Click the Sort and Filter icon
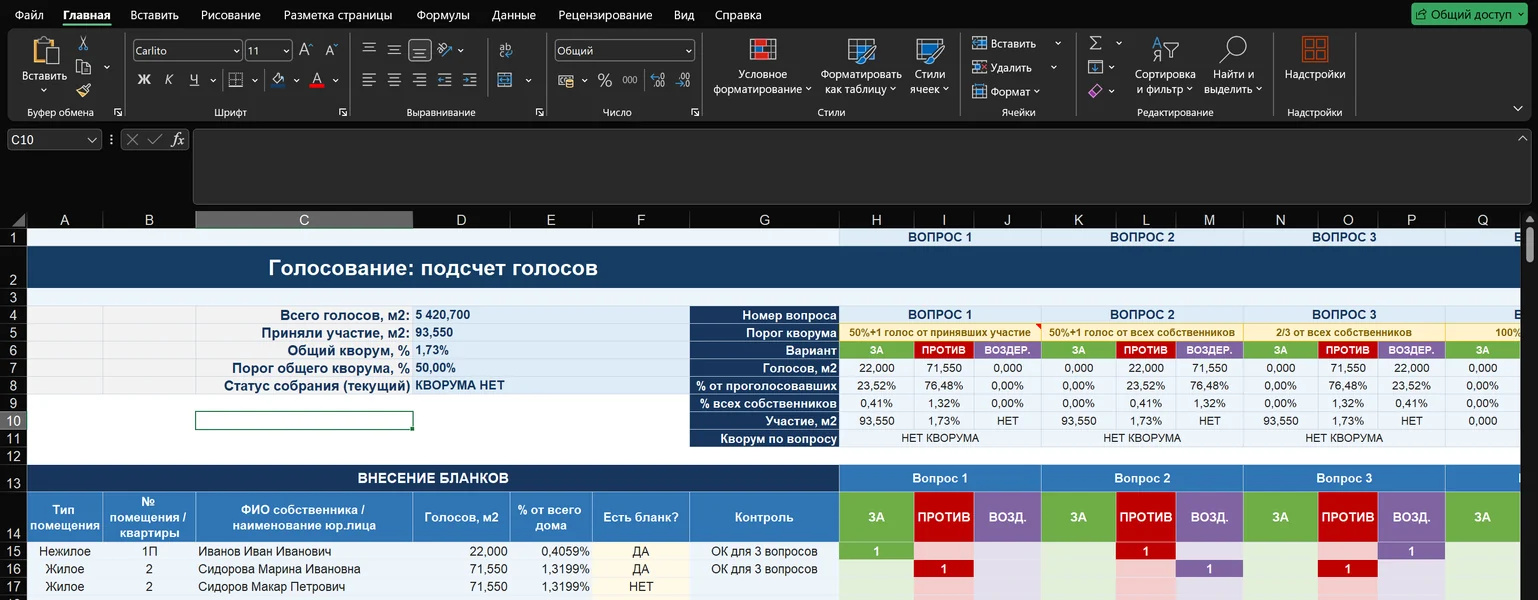 tap(1165, 49)
